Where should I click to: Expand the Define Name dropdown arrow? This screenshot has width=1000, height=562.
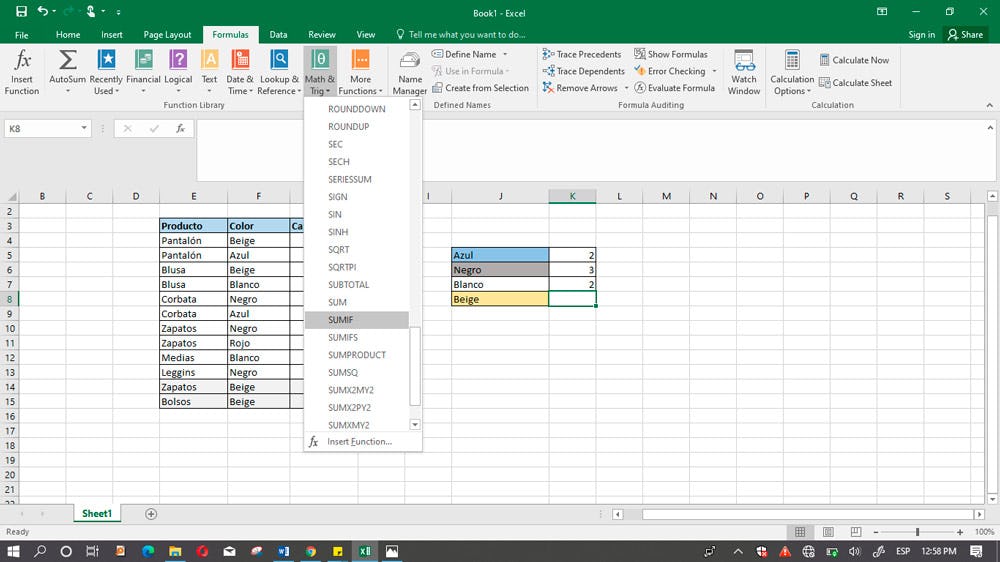[x=505, y=54]
